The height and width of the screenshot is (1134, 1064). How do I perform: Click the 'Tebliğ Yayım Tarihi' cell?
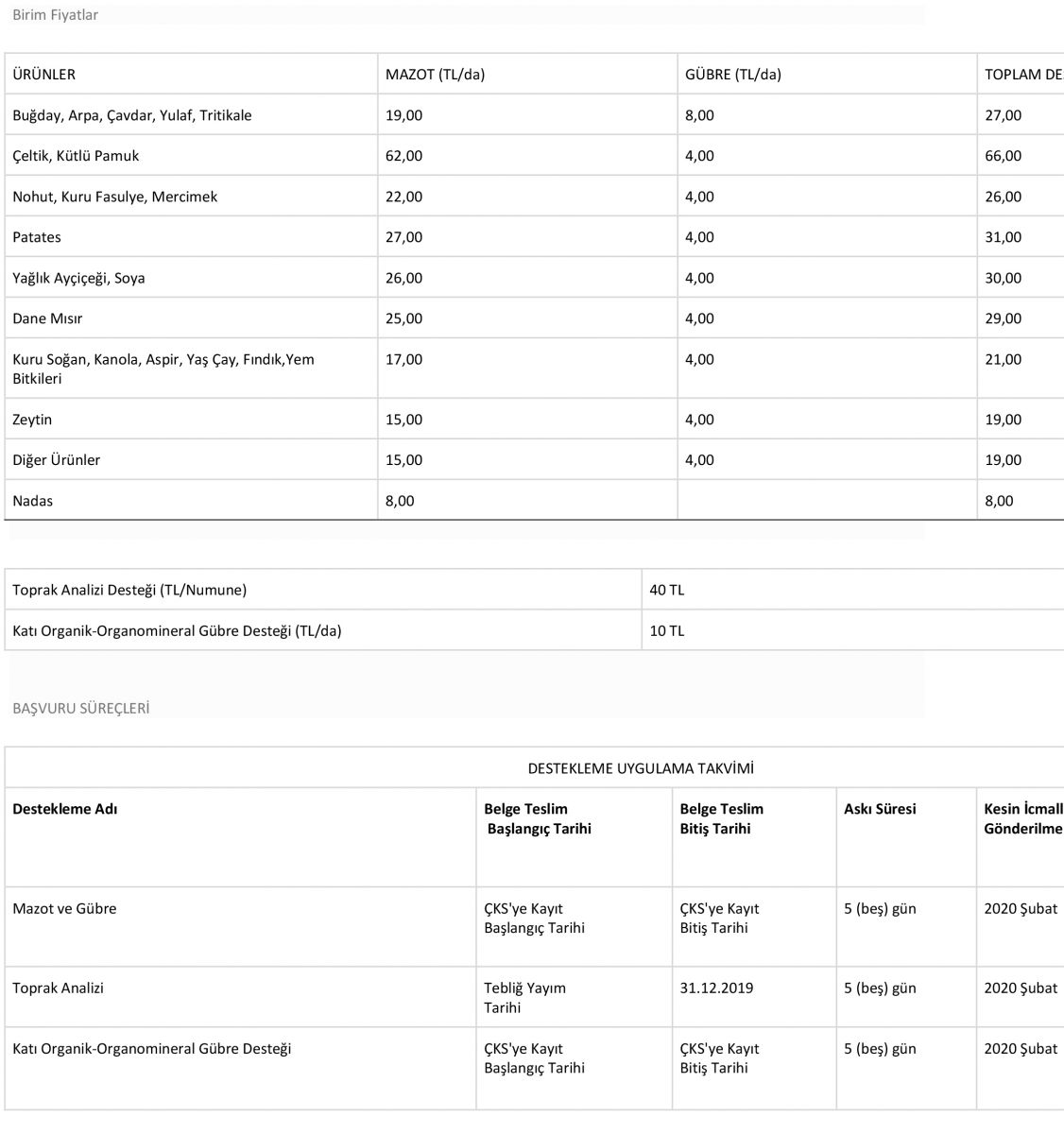[525, 998]
